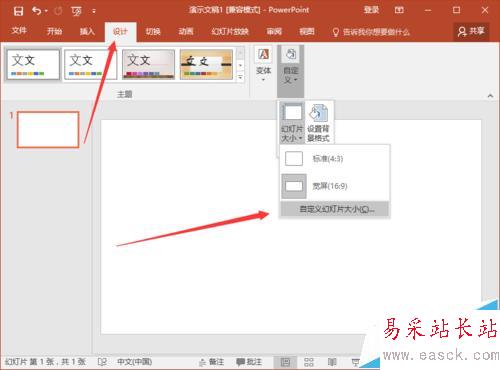Switch to the 开始 tab

tap(54, 32)
